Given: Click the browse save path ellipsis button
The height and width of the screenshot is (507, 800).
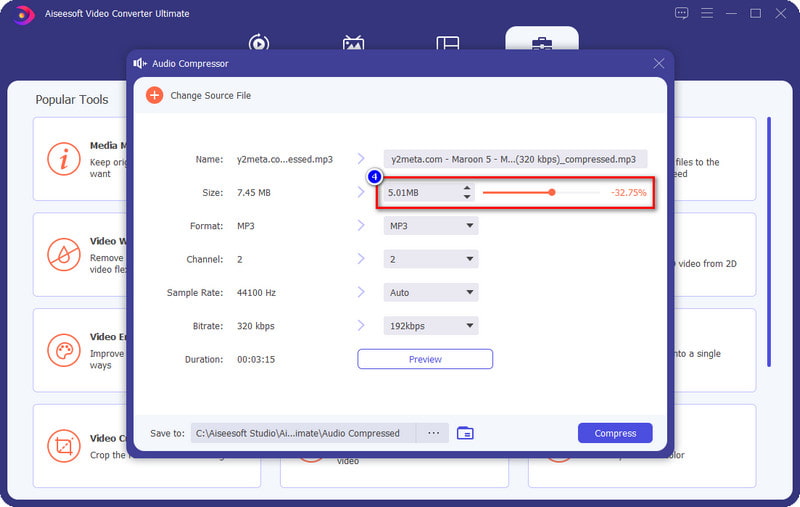Looking at the screenshot, I should (433, 433).
